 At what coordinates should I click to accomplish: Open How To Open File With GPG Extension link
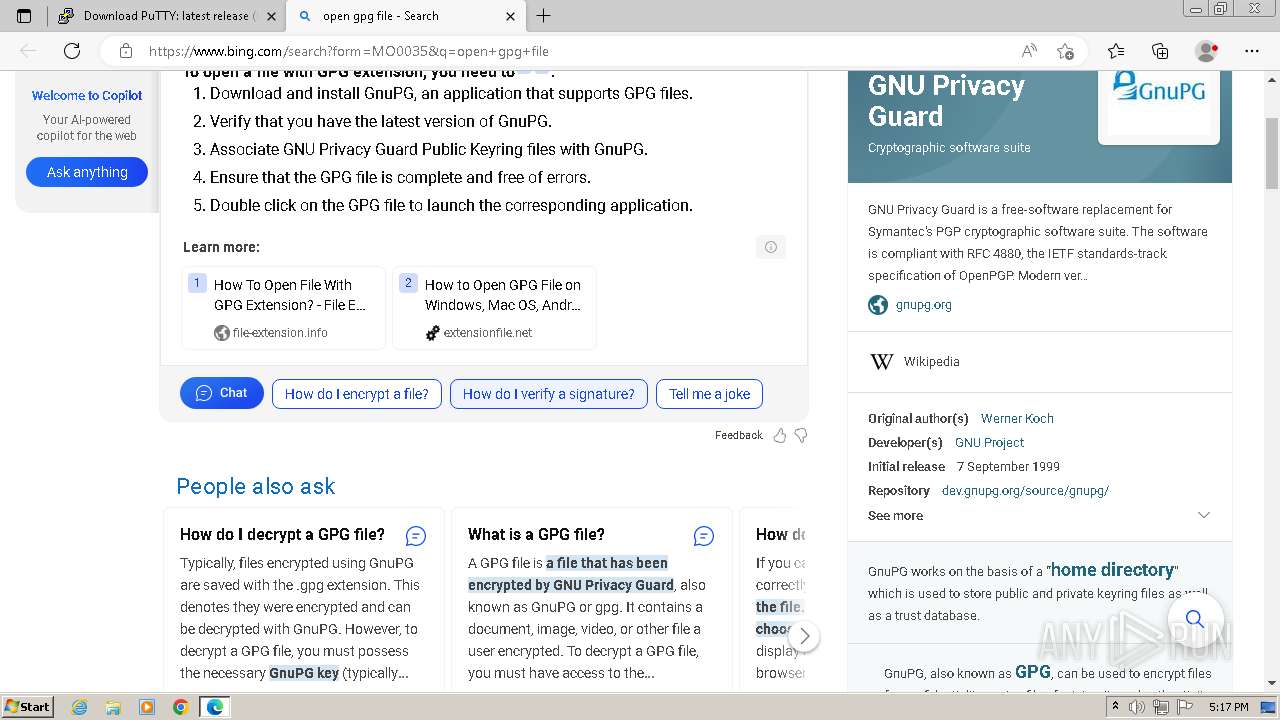tap(284, 308)
